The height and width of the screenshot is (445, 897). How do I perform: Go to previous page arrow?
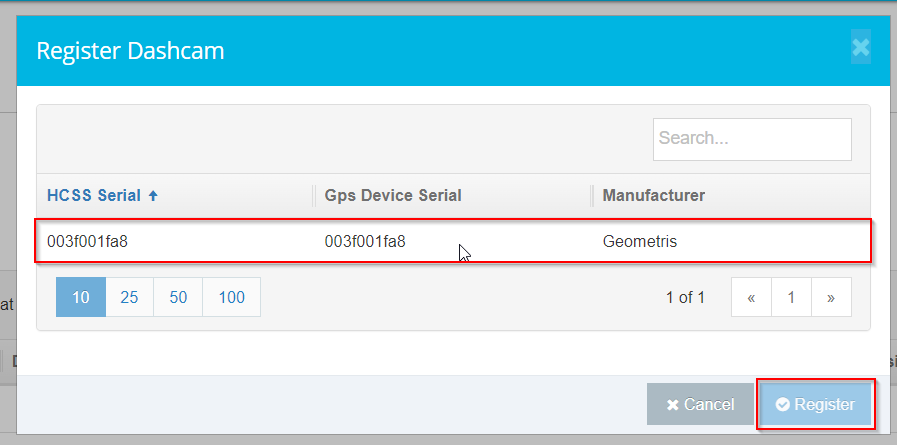click(751, 297)
